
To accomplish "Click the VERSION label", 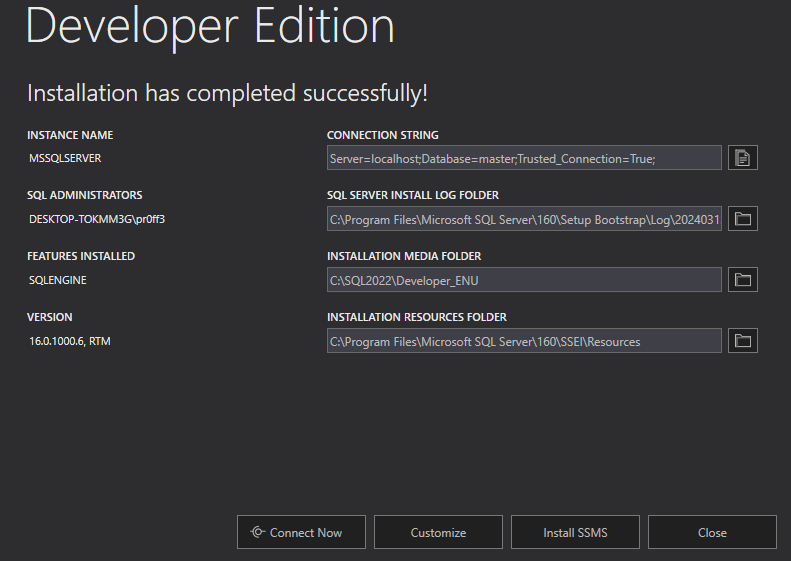I will click(49, 317).
